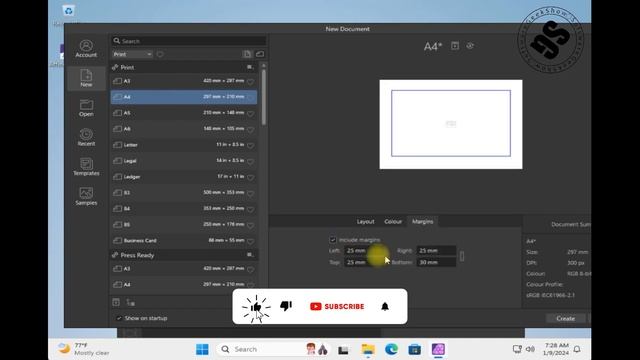Select the Margins tab

(x=422, y=222)
